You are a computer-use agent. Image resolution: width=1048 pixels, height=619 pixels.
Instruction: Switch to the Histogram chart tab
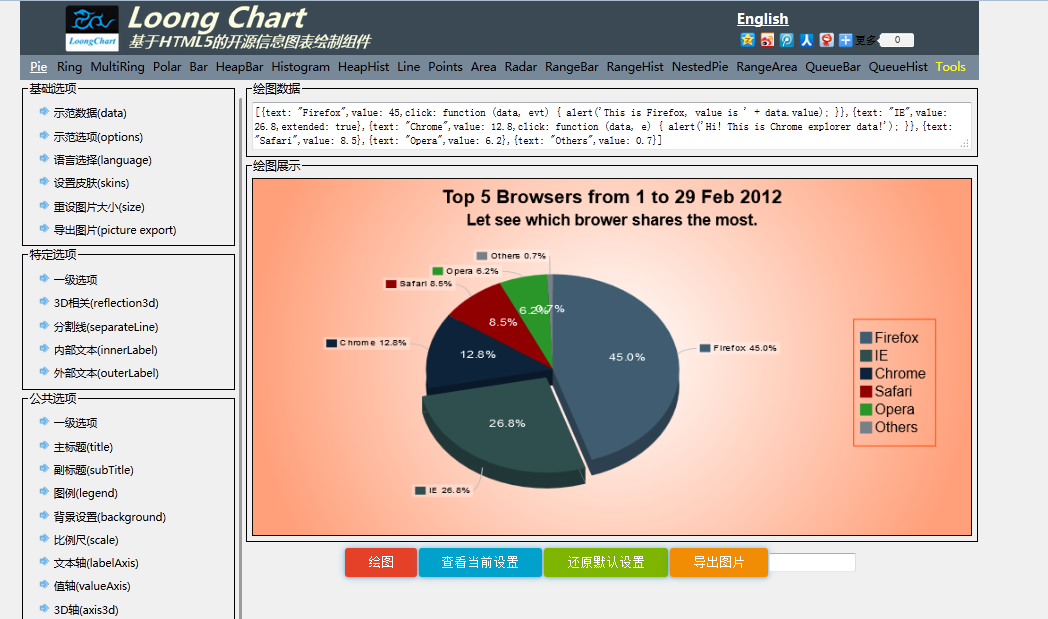pyautogui.click(x=300, y=67)
